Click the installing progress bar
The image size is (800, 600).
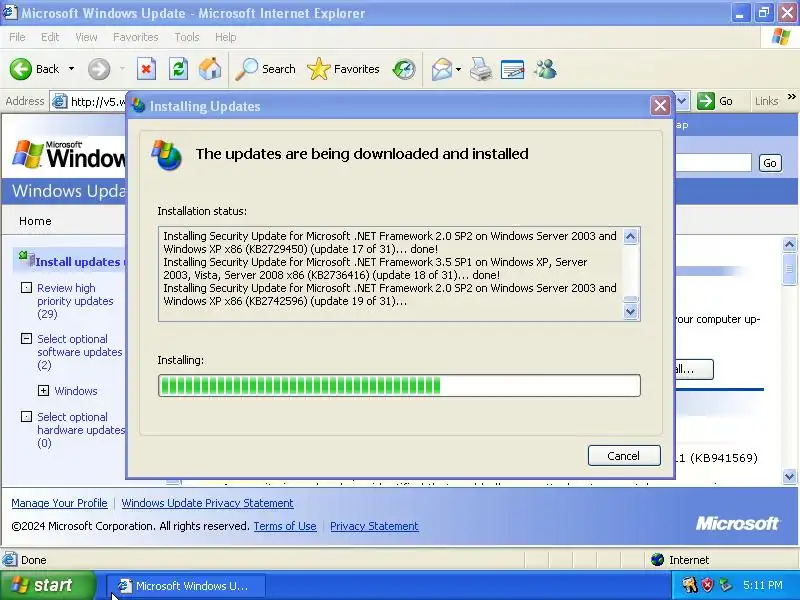(399, 385)
